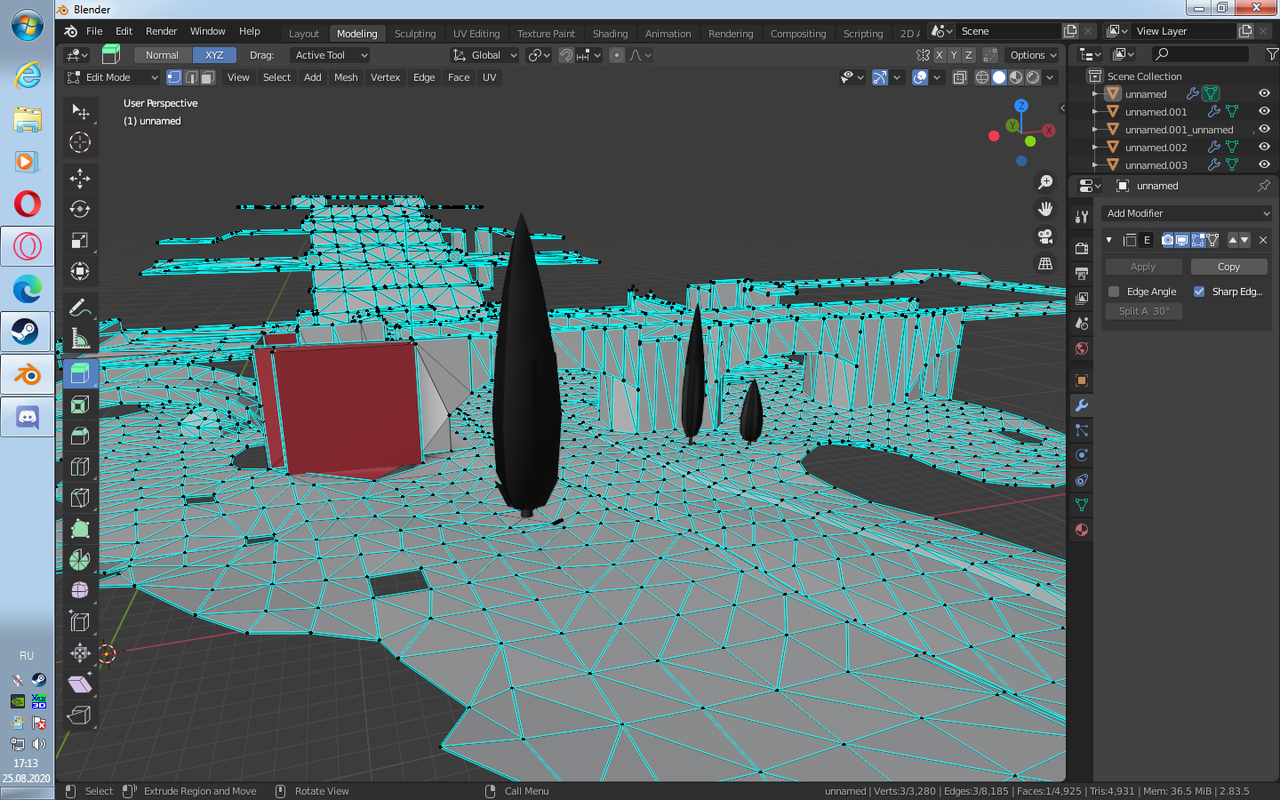The height and width of the screenshot is (800, 1280).
Task: Switch to edge select mode
Action: 191,77
